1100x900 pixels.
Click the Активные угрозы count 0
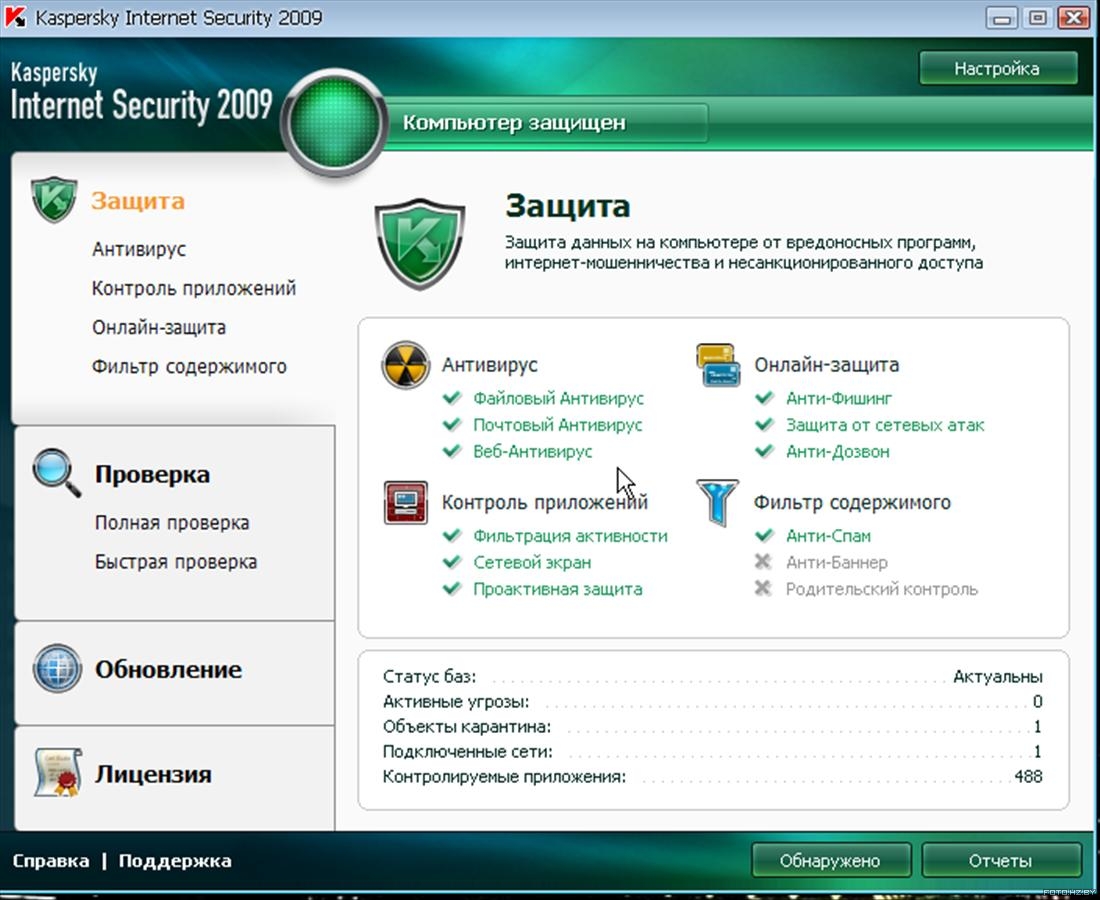coord(1038,701)
